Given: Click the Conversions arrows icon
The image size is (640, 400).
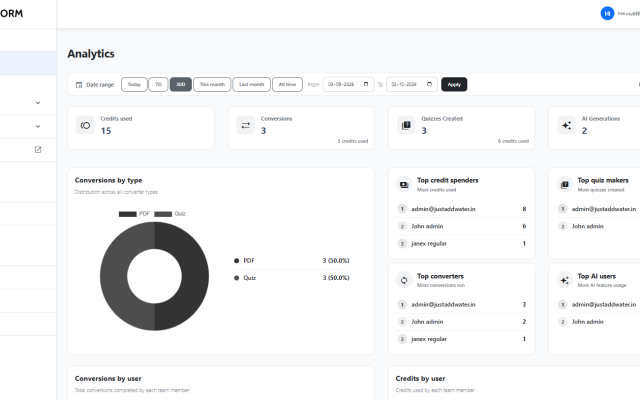Looking at the screenshot, I should tap(245, 125).
